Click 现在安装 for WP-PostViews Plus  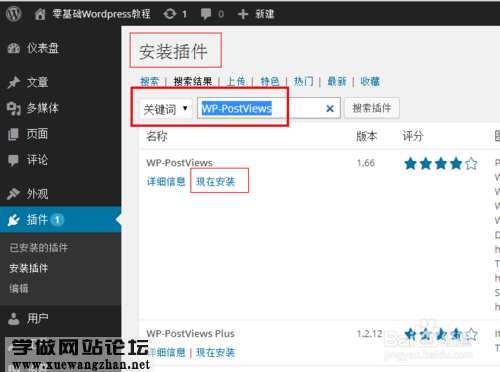[x=215, y=352]
